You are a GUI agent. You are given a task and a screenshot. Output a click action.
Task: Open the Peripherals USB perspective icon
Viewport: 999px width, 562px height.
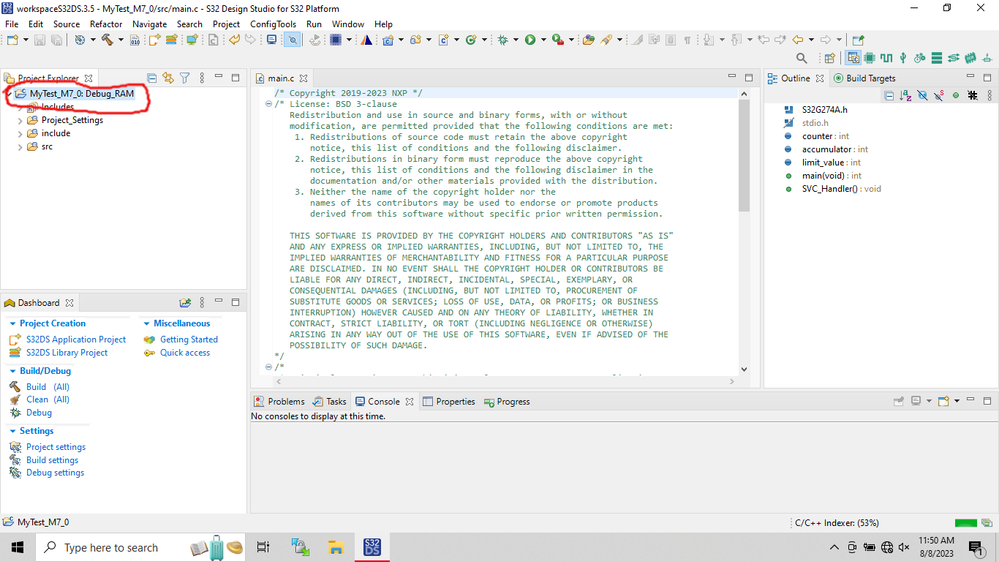[903, 58]
